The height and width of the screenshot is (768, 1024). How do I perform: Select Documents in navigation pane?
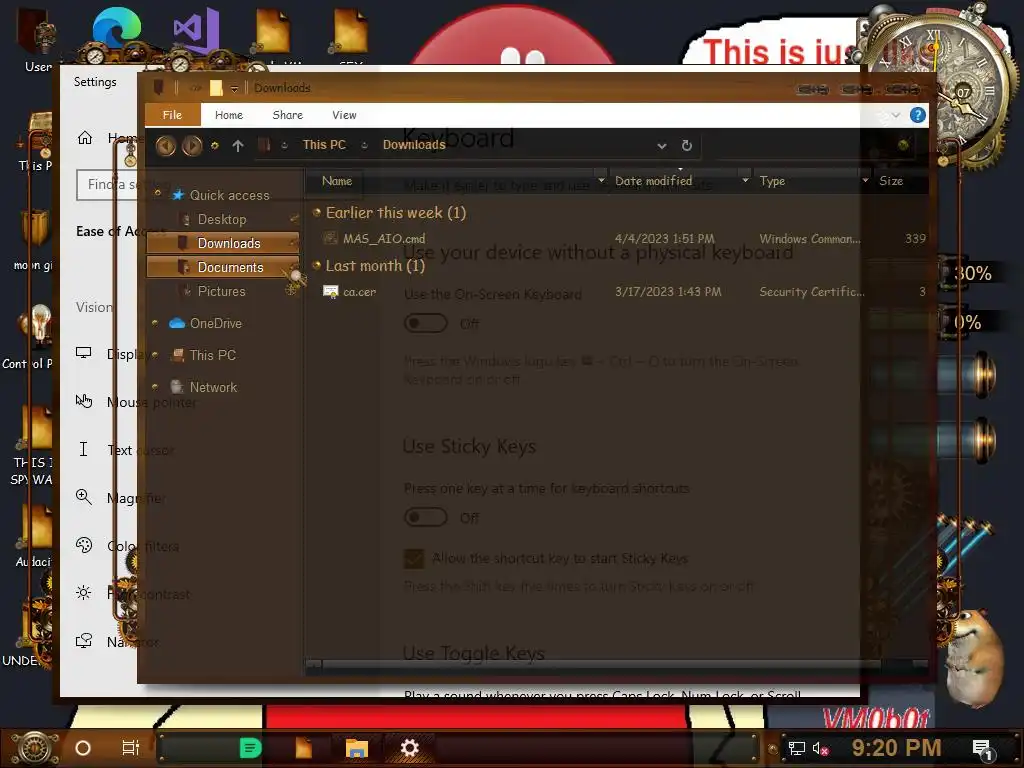(223, 267)
